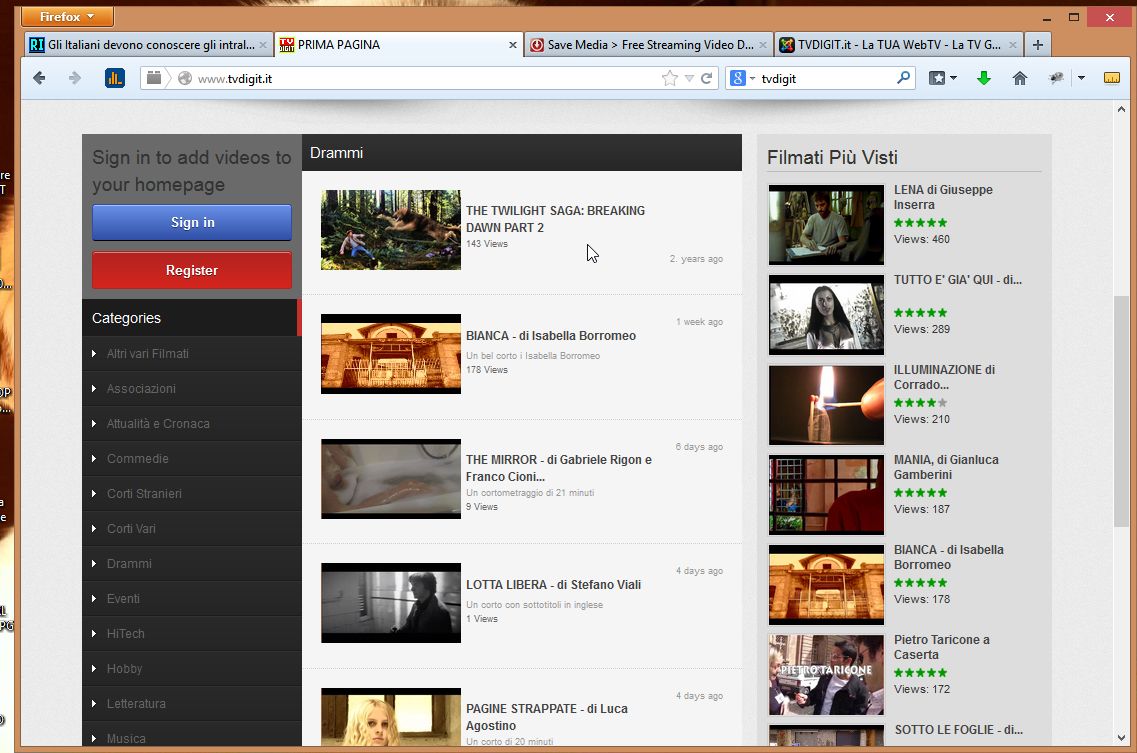
Task: Open the HiTech category
Action: pyautogui.click(x=191, y=633)
